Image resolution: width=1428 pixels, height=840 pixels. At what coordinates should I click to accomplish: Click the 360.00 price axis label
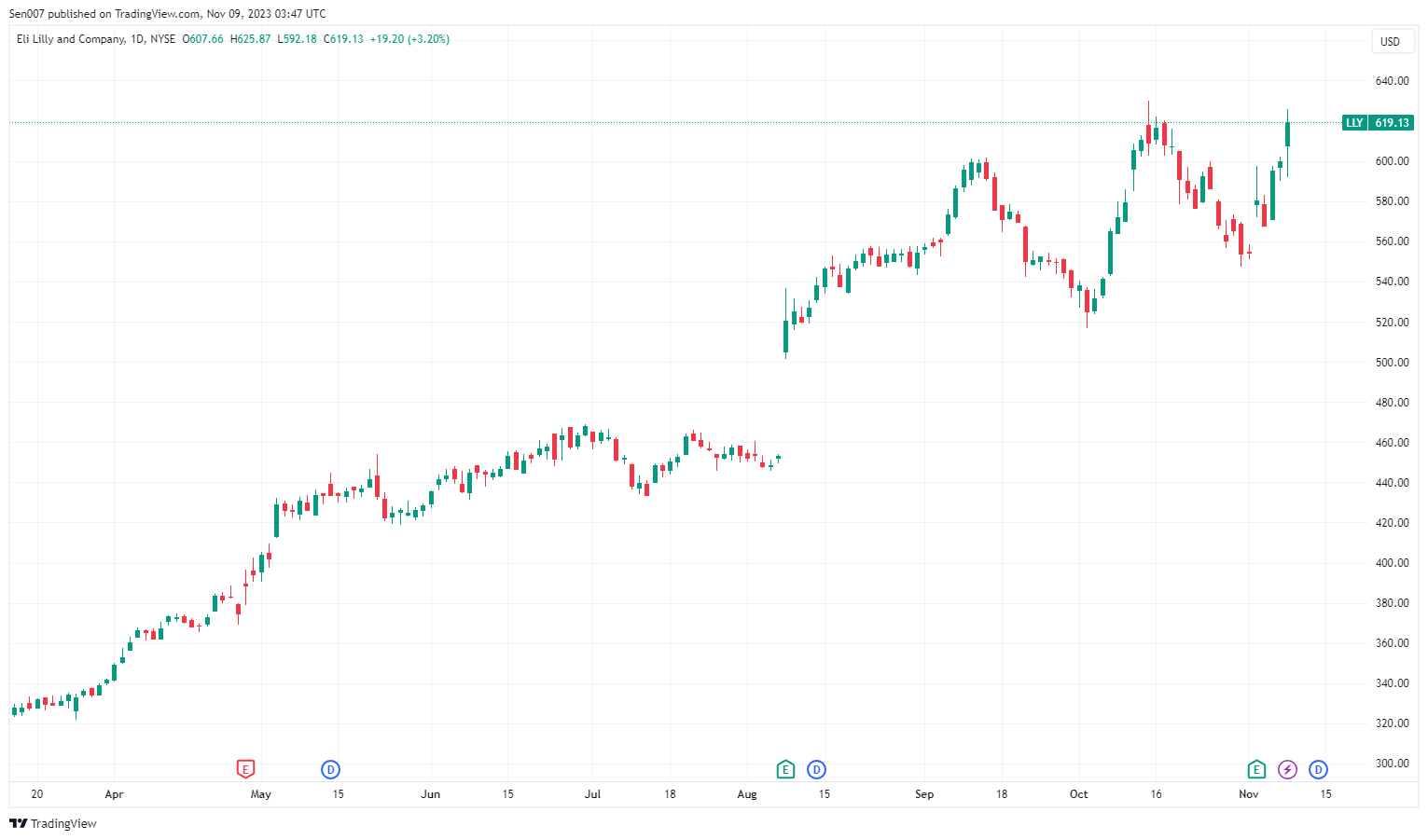(x=1392, y=643)
